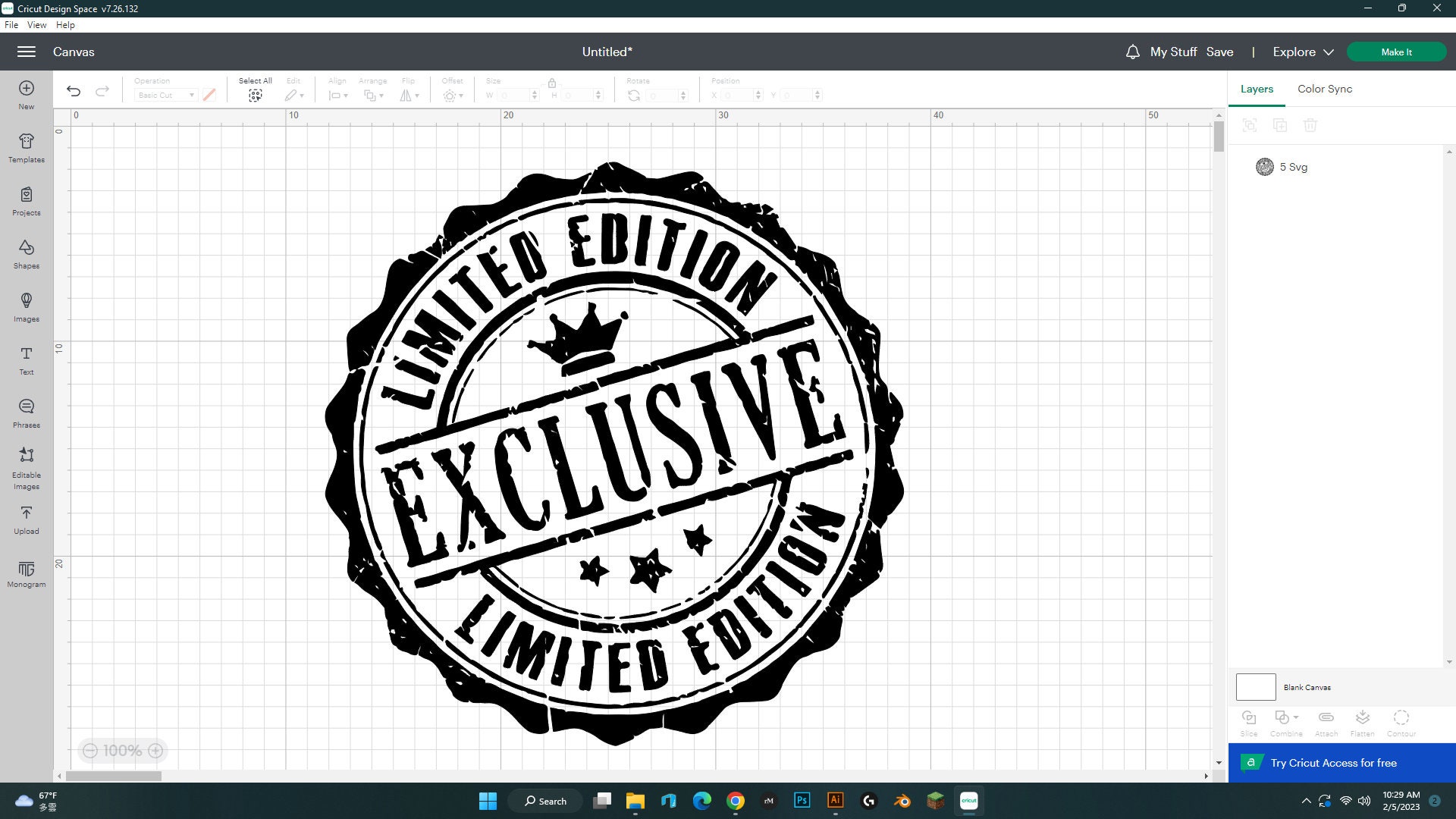Expand the Explore menu
This screenshot has width=1456, height=819.
click(1301, 52)
